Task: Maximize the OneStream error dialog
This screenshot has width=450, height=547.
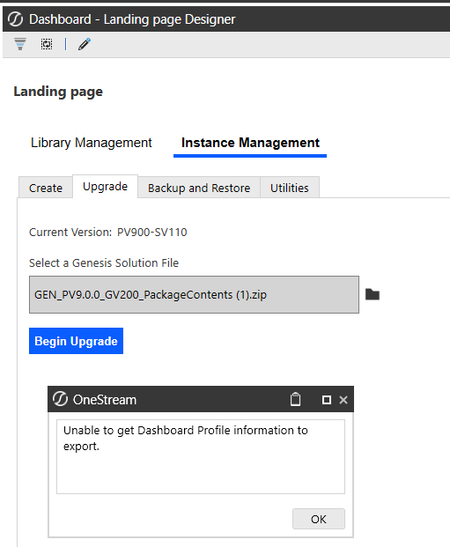Action: (327, 400)
